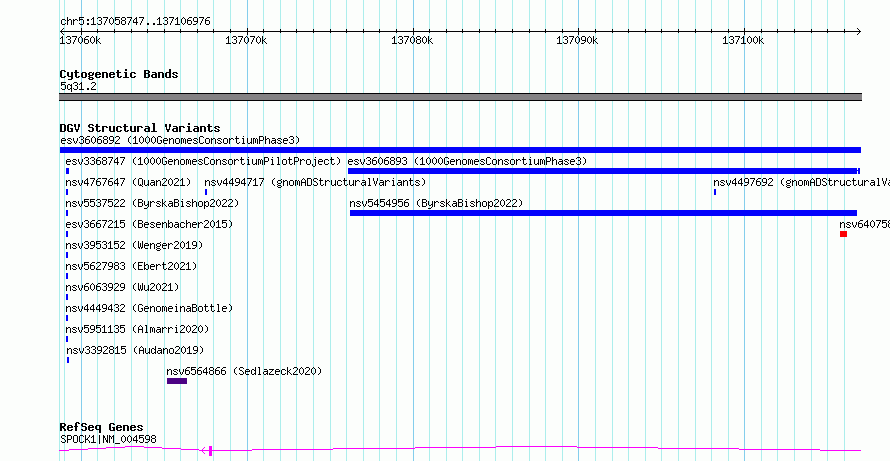Select the esv3606892 (1000GenomesConsortiumPhase3) label
890x461 pixels.
pos(180,140)
